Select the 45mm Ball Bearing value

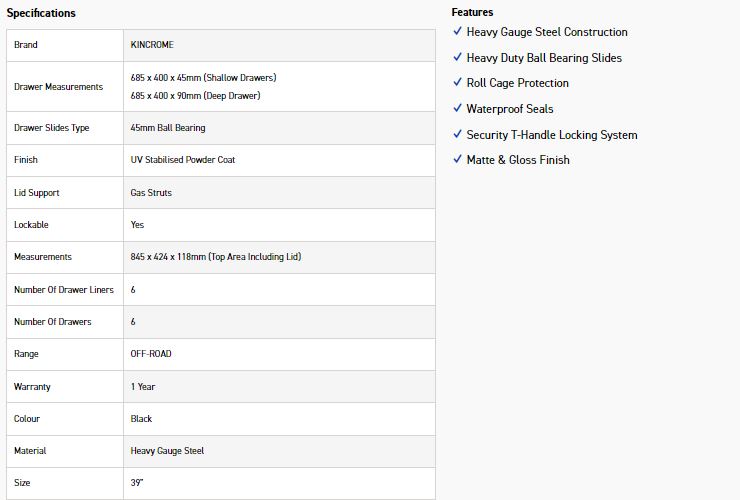168,128
